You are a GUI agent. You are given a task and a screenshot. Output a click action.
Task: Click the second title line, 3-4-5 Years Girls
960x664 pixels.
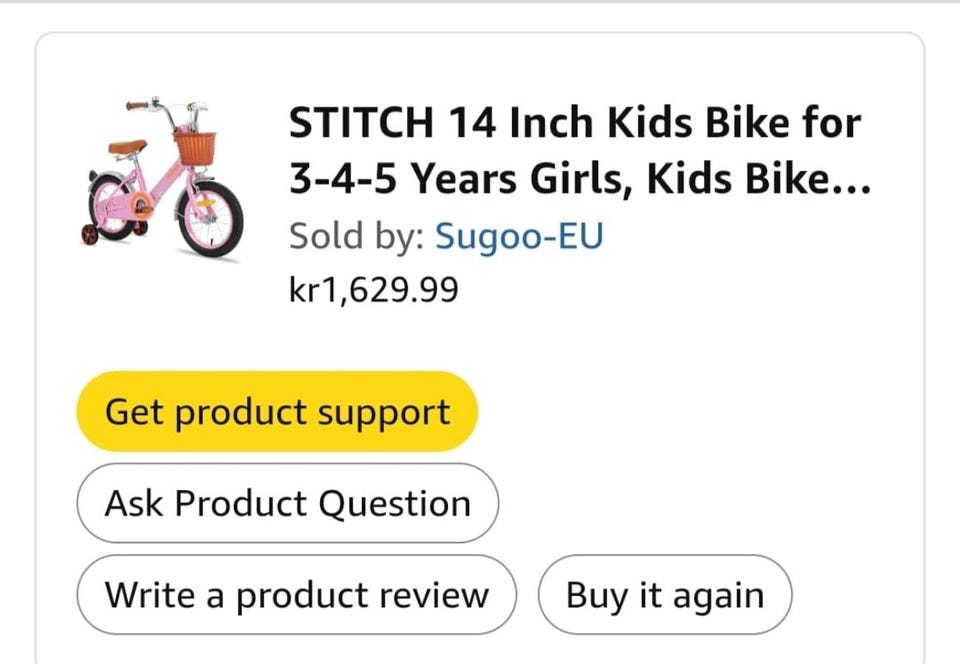(463, 180)
